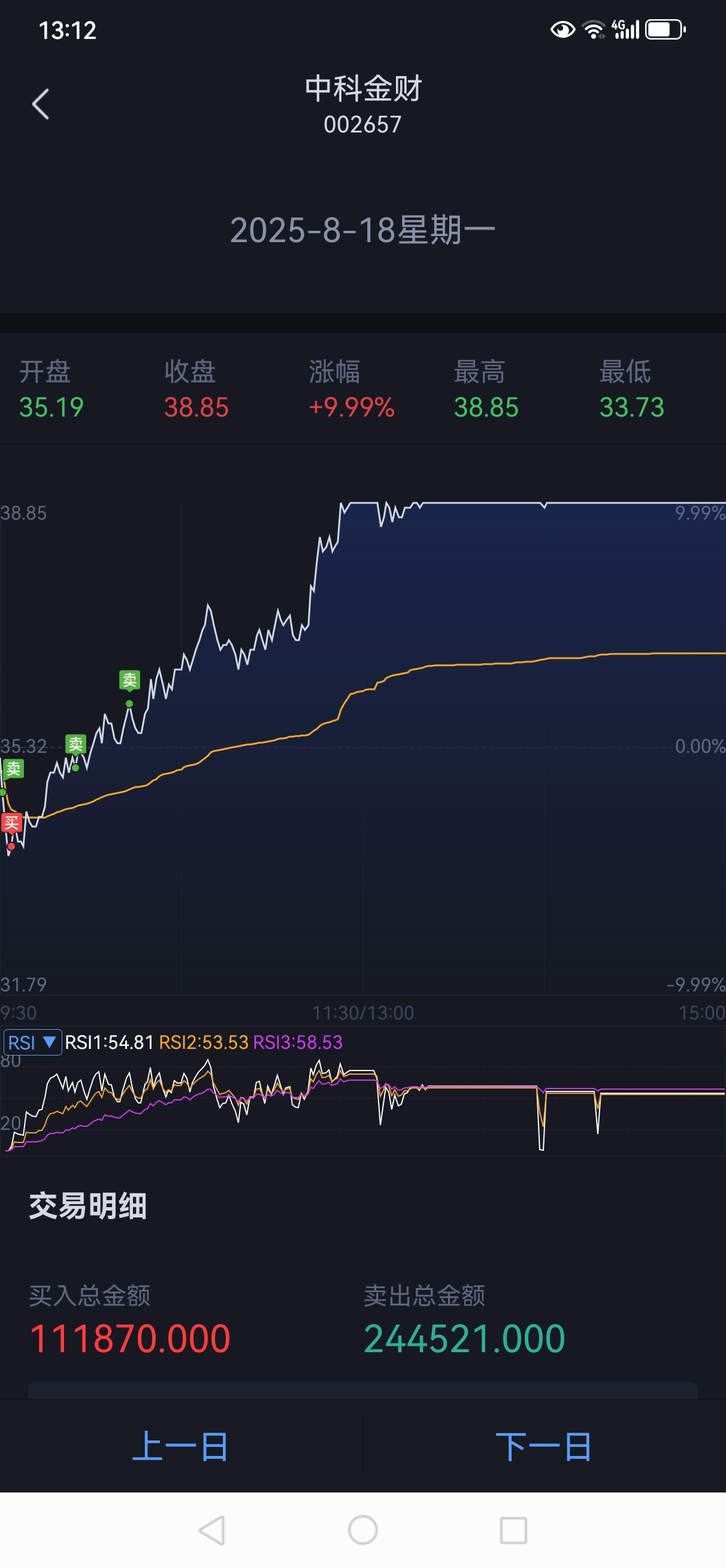Viewport: 726px width, 1568px height.
Task: Tap the 0.00% axis label
Action: [700, 746]
